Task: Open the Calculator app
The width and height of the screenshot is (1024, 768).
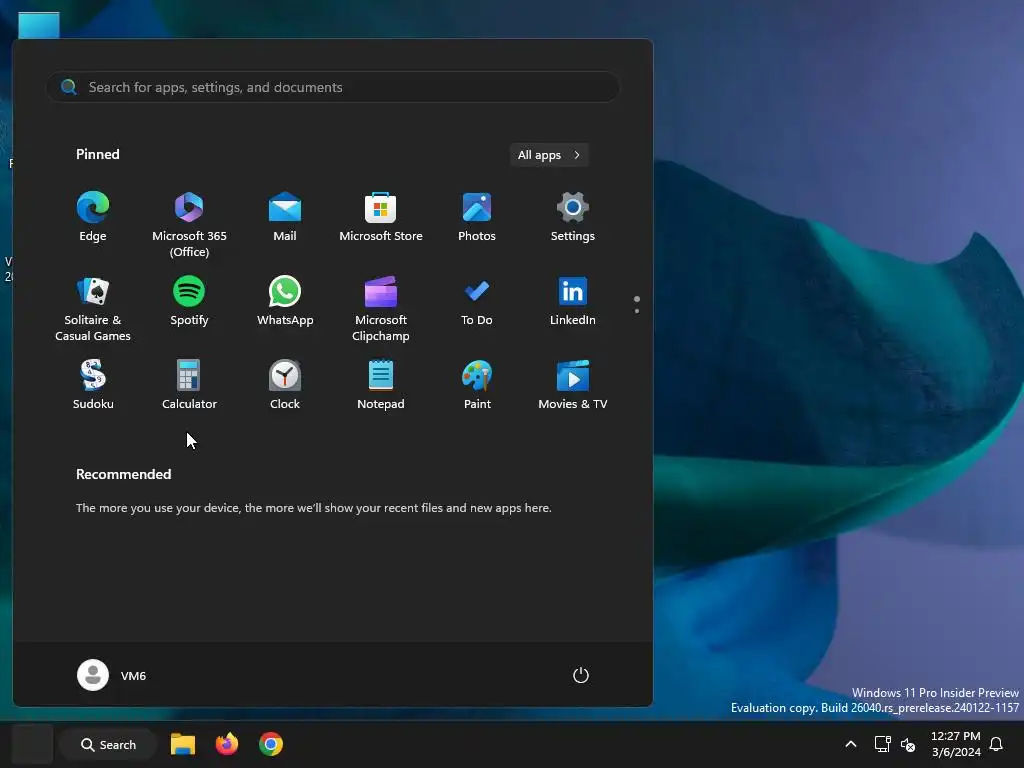Action: 189,385
